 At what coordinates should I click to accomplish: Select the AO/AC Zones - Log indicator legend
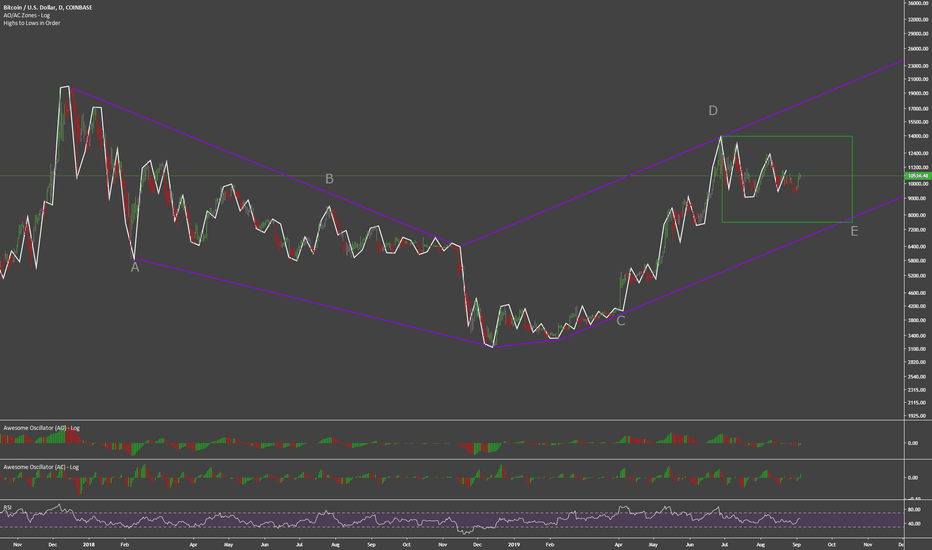click(27, 15)
